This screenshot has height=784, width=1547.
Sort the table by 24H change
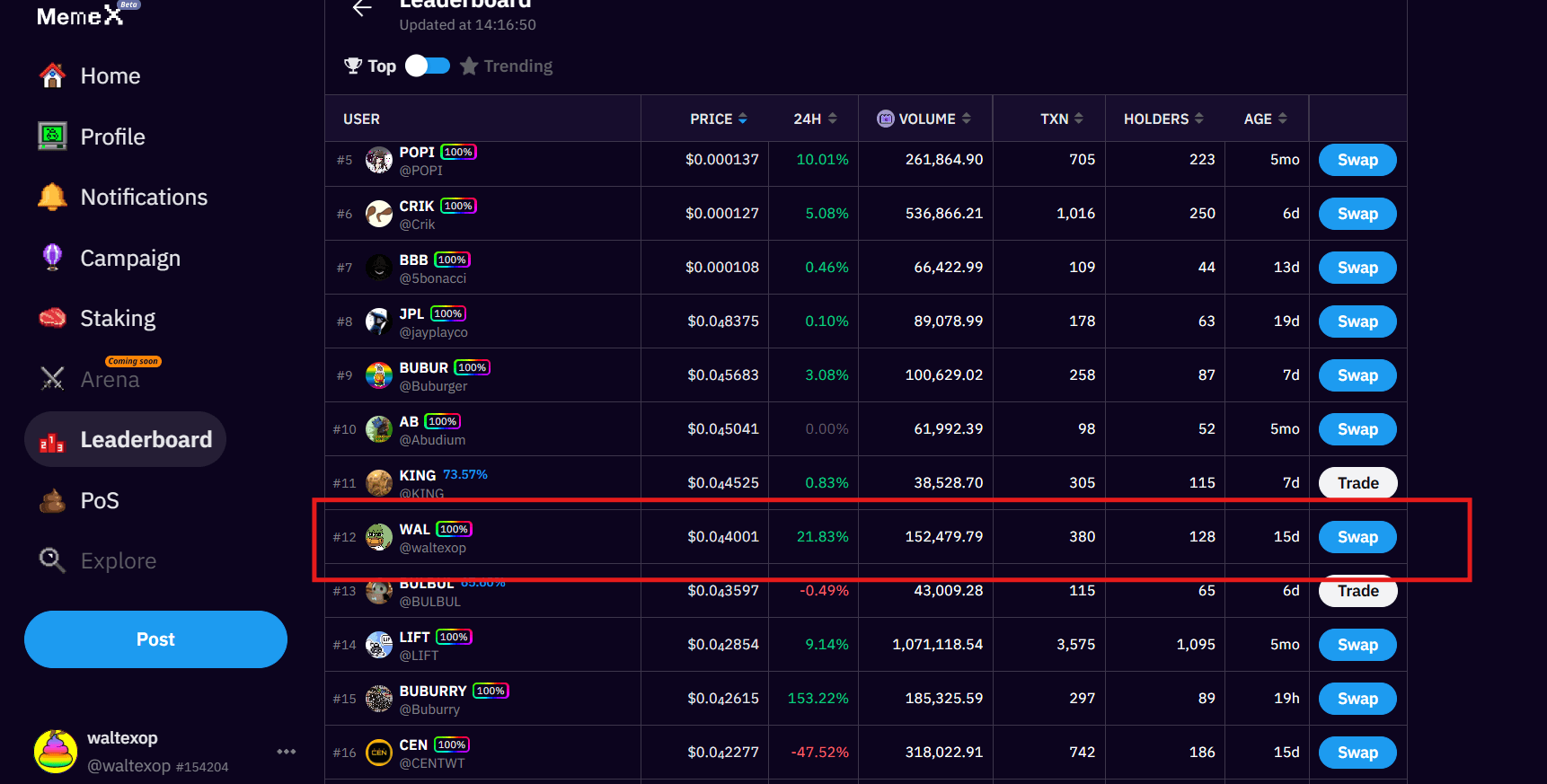point(815,119)
